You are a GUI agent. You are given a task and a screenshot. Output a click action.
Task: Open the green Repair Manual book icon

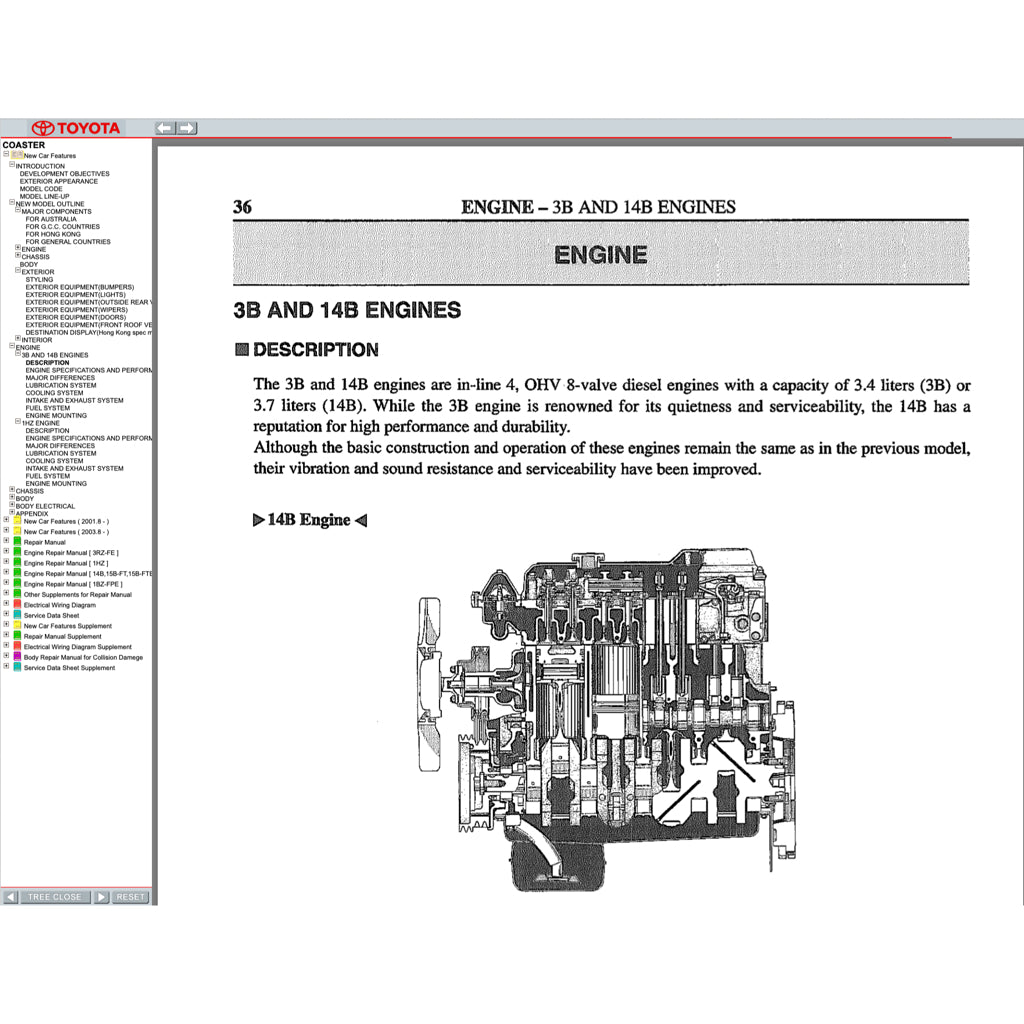click(17, 542)
